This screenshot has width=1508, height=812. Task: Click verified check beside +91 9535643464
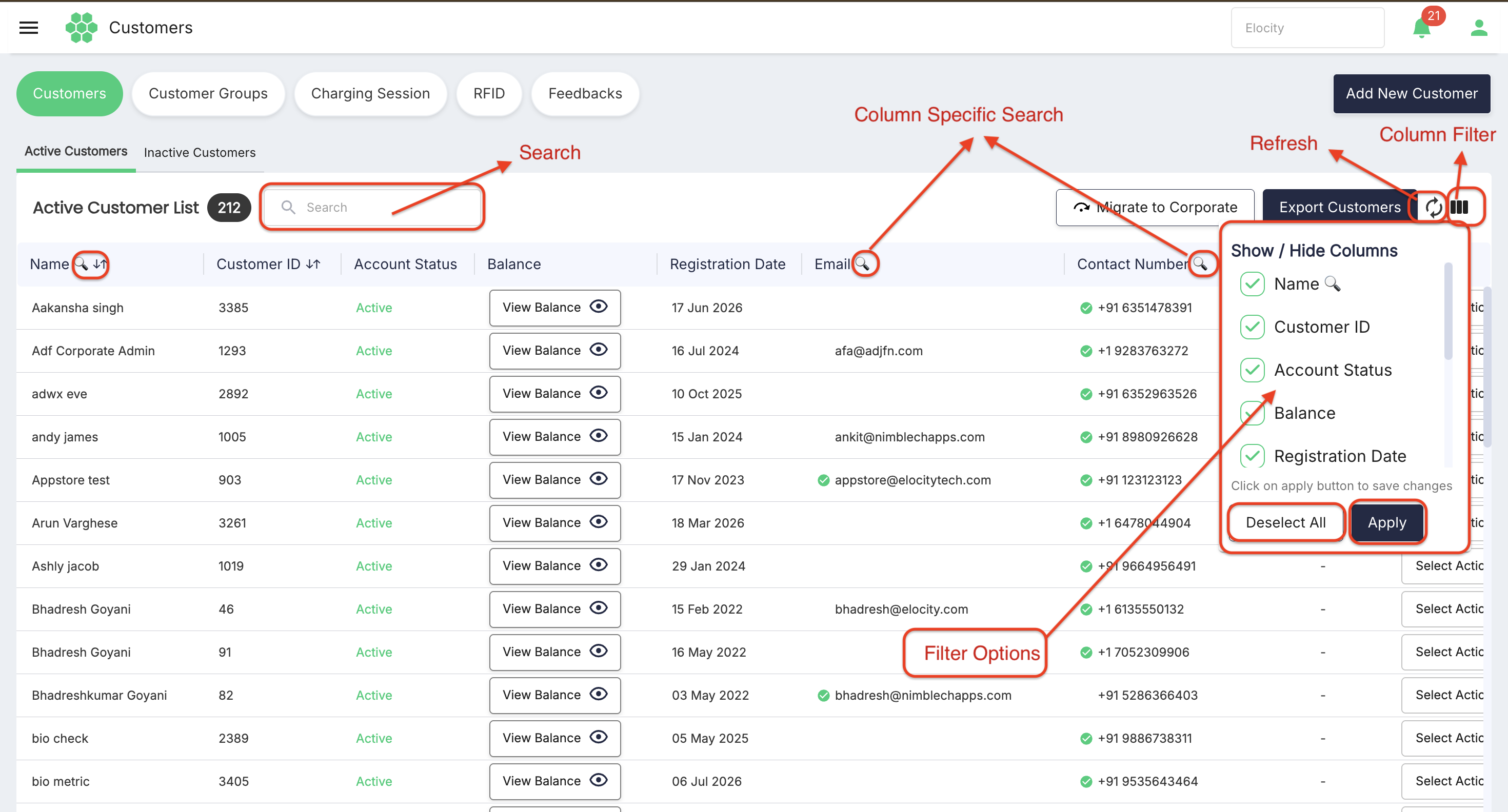1086,782
